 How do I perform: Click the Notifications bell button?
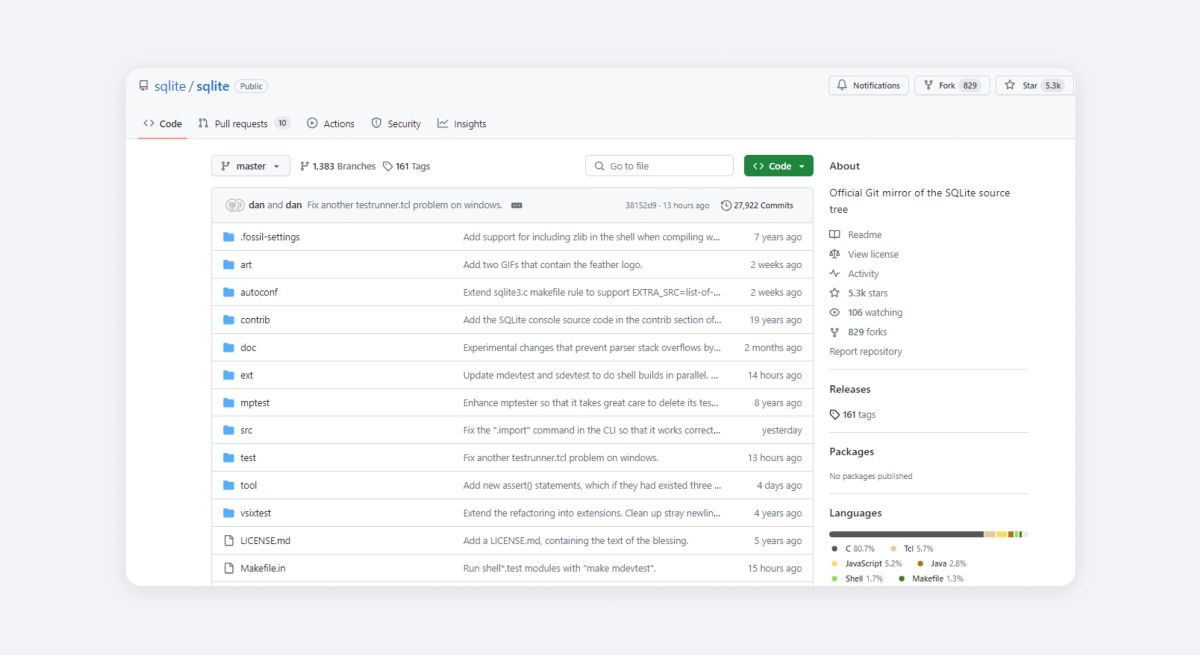pos(868,86)
